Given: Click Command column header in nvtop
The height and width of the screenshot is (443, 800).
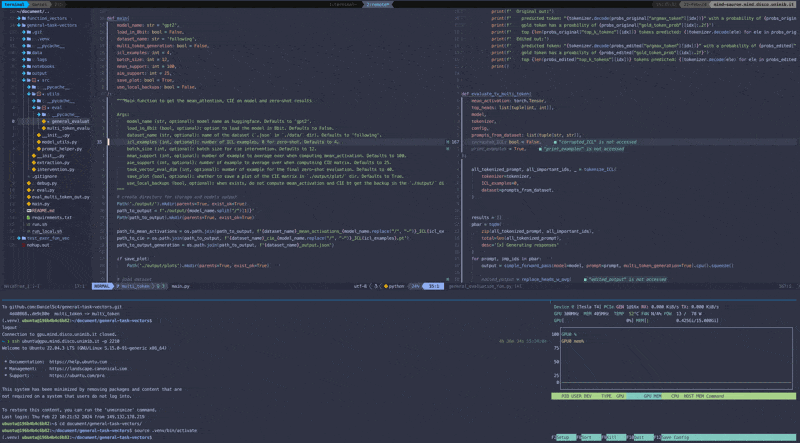Looking at the screenshot, I should pos(714,396).
